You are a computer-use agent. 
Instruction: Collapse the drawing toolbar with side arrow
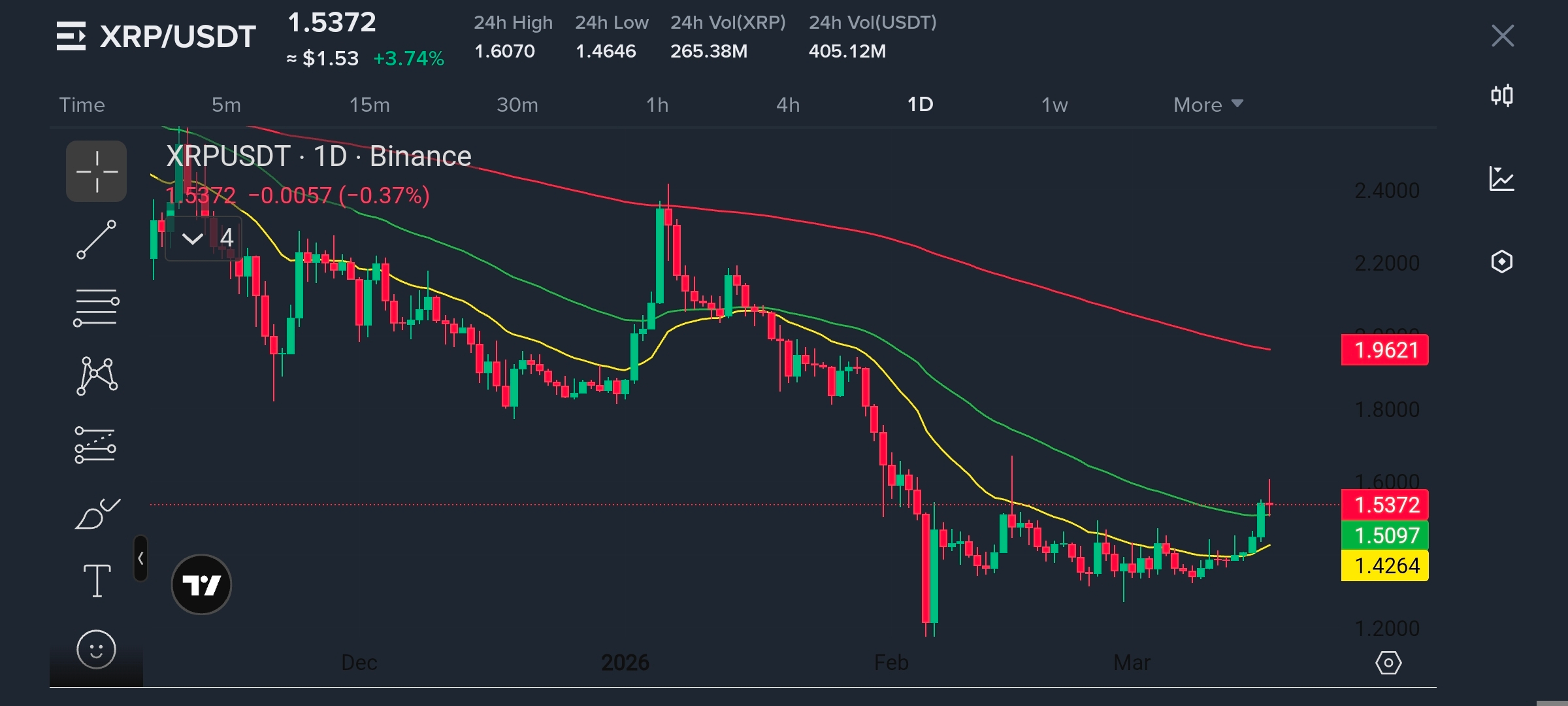tap(140, 558)
